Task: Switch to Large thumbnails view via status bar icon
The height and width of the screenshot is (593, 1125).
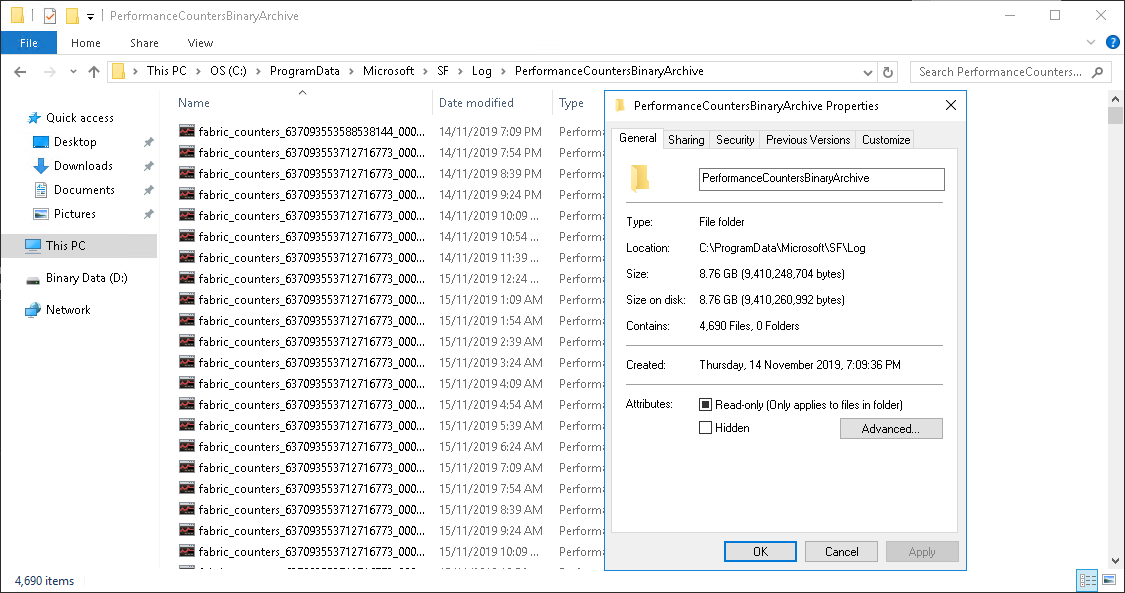Action: [x=1109, y=580]
